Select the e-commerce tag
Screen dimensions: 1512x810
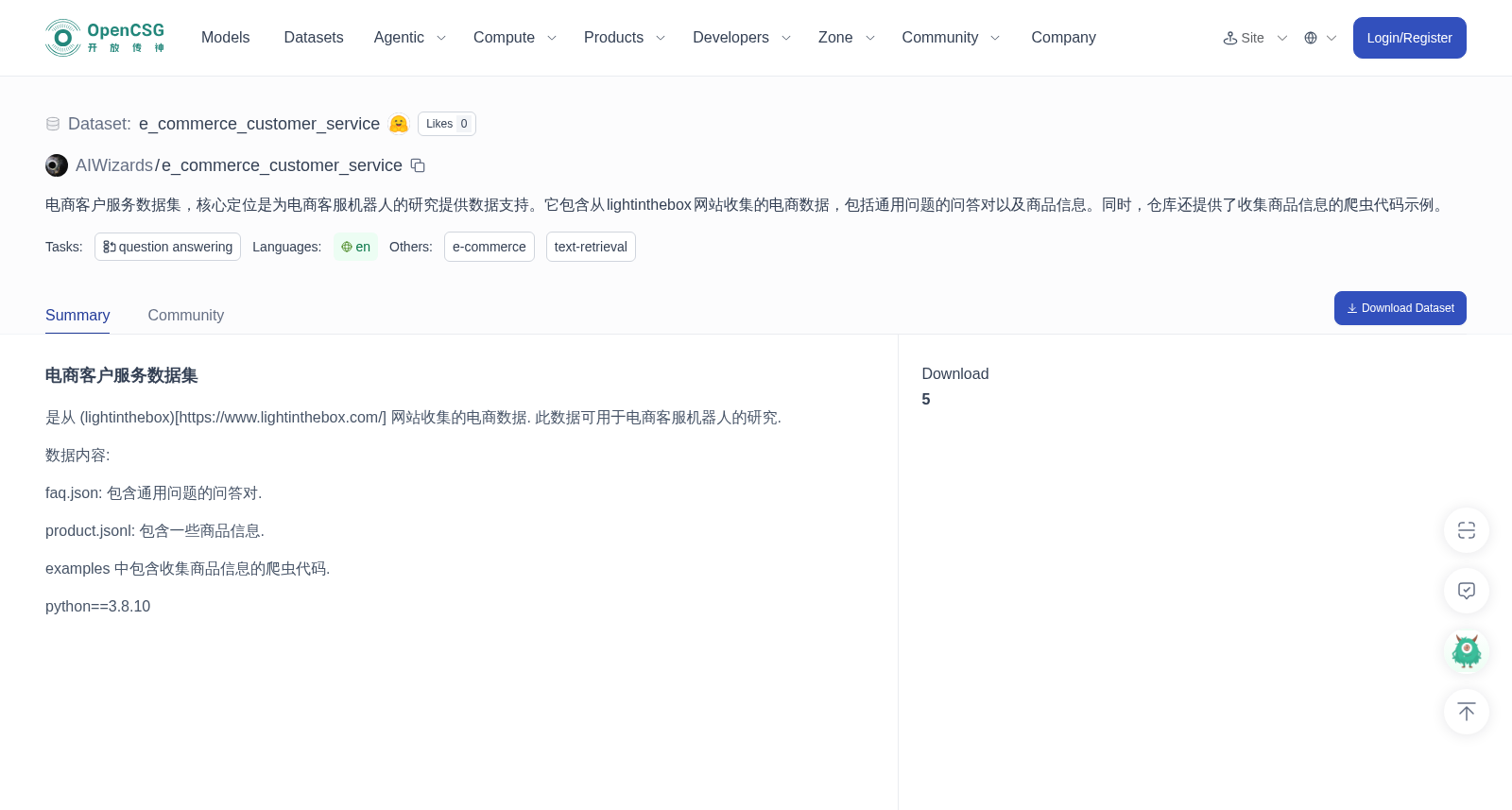[490, 247]
